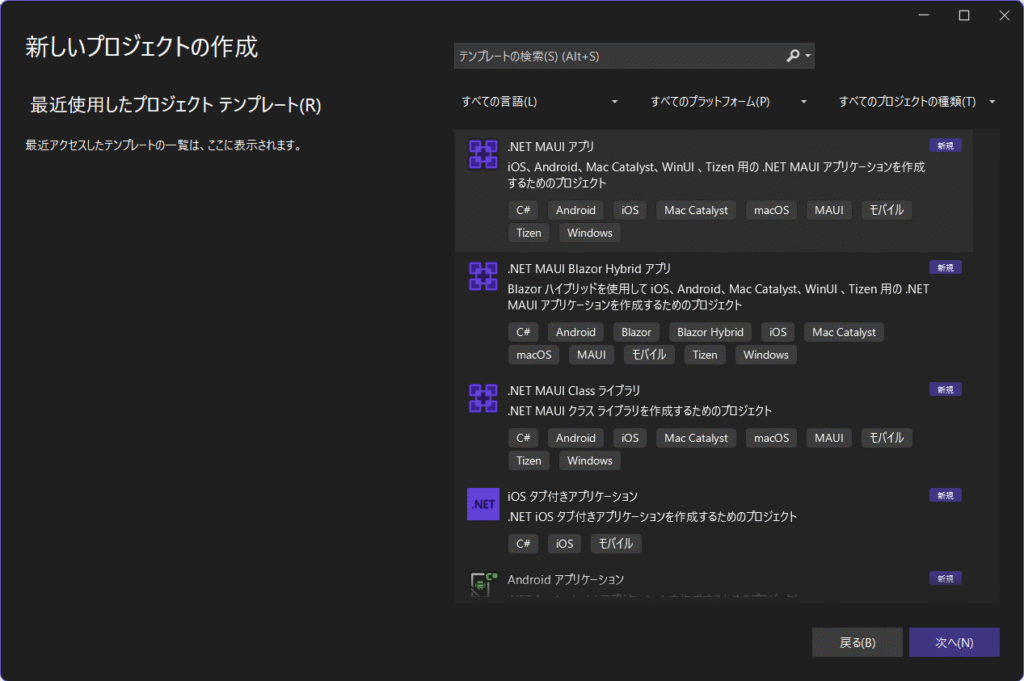Click the Blazor tag beside Android

(636, 332)
